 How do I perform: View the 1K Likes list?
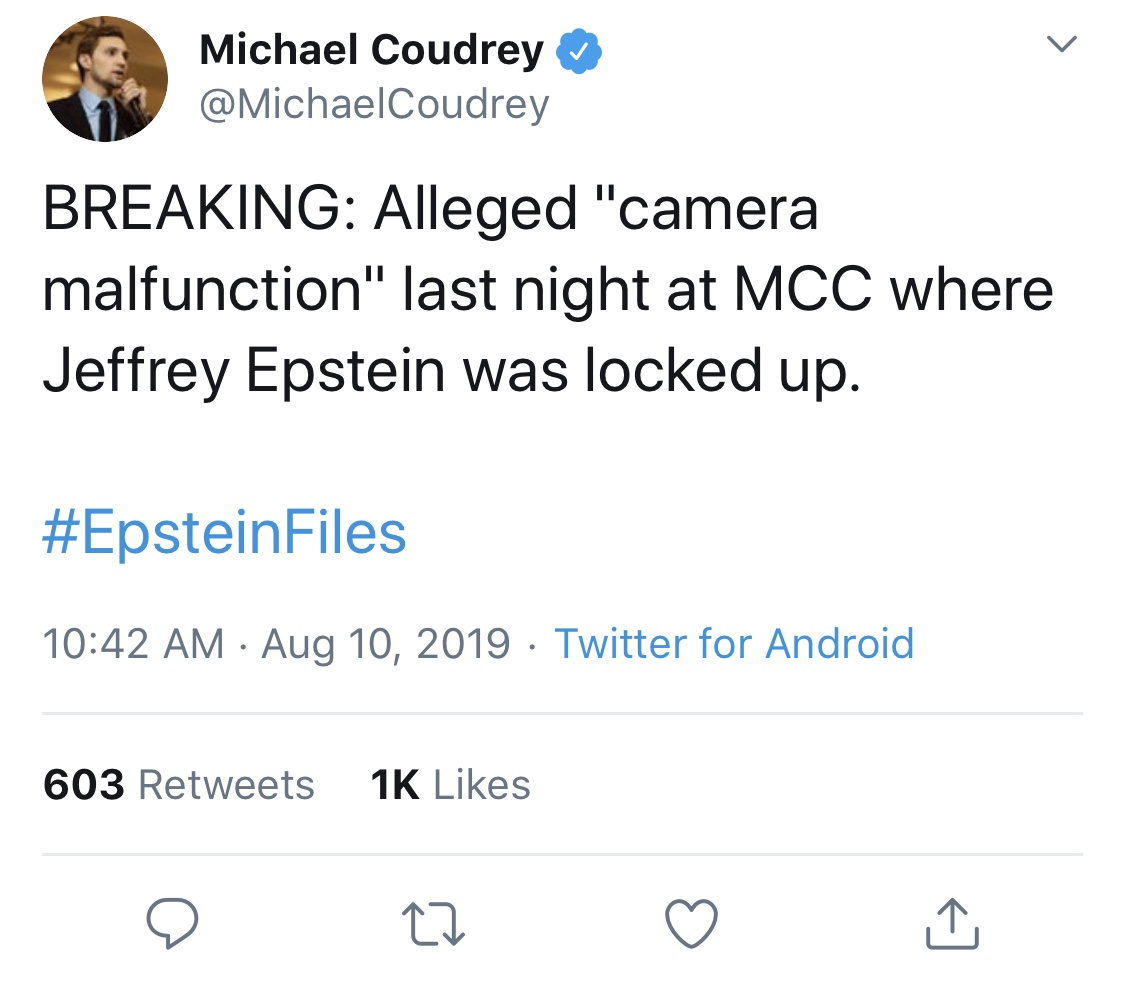point(451,784)
